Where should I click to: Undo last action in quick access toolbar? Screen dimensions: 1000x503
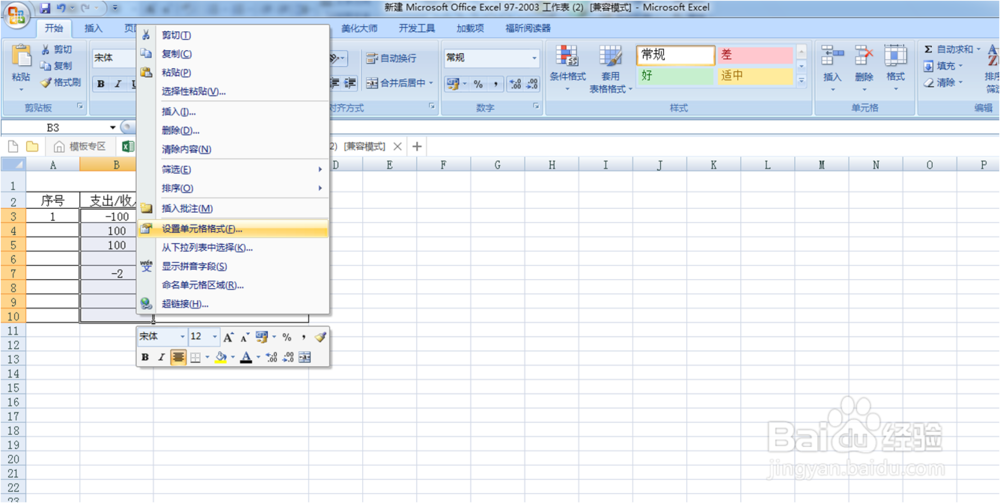(61, 8)
